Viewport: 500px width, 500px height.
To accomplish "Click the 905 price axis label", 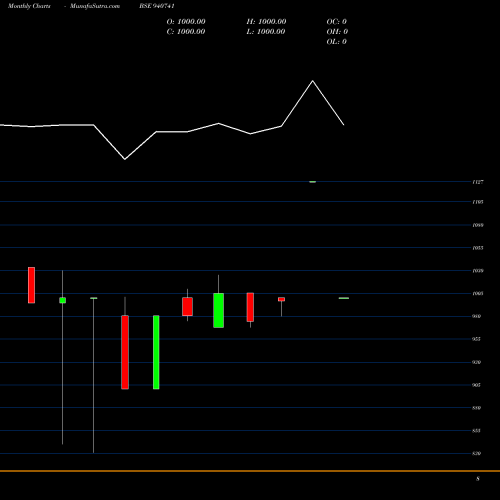I will click(477, 385).
